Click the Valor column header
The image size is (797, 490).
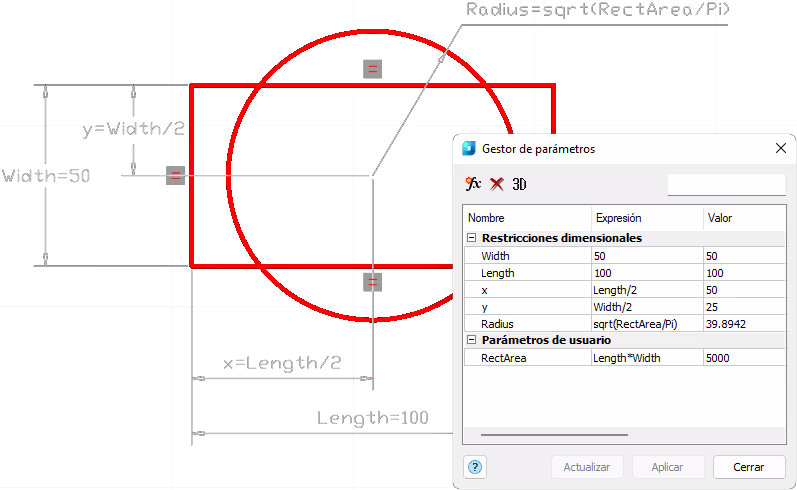point(745,218)
